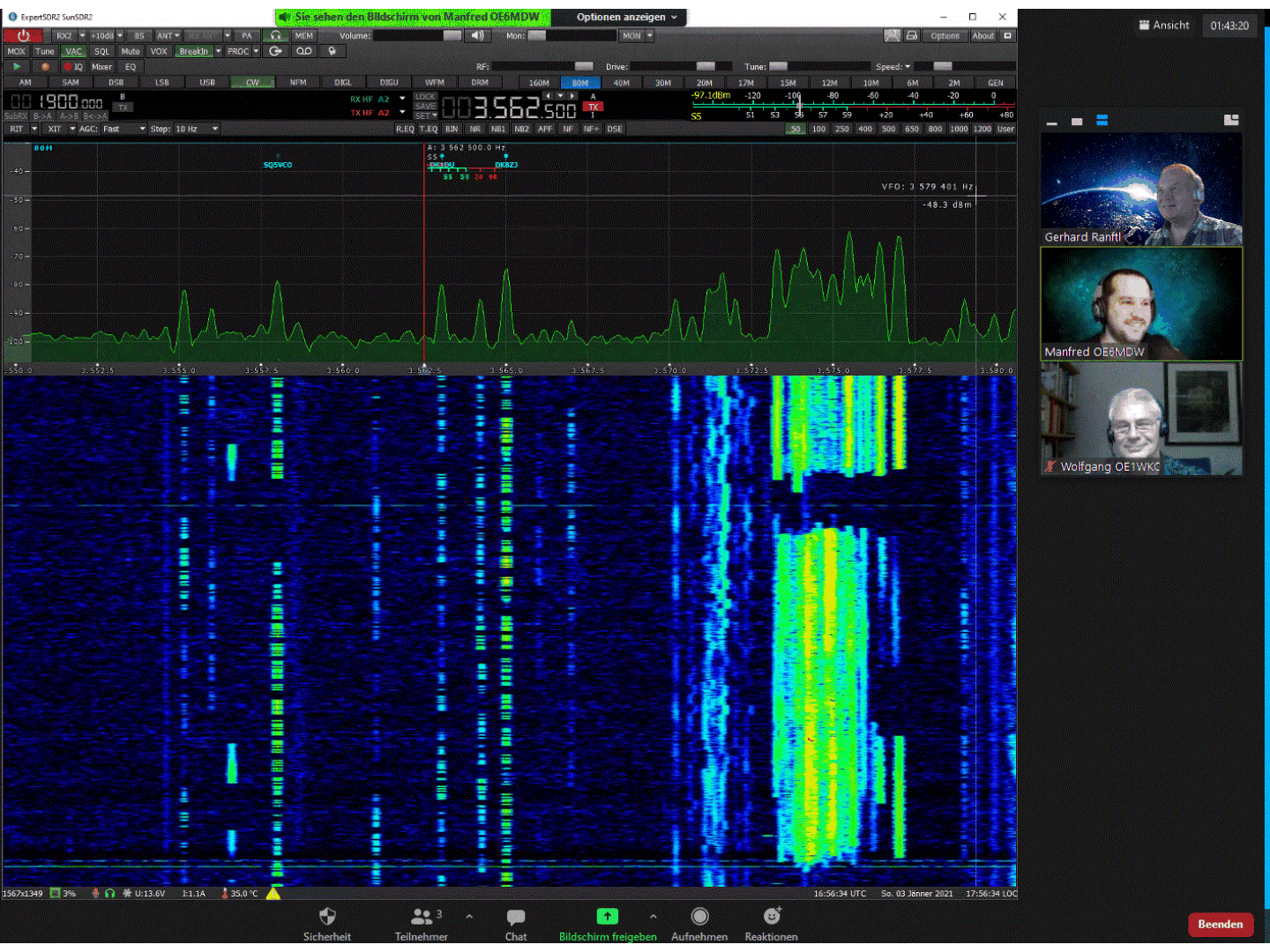Open the BreakIn dropdown arrow
1270x952 pixels.
tap(219, 51)
